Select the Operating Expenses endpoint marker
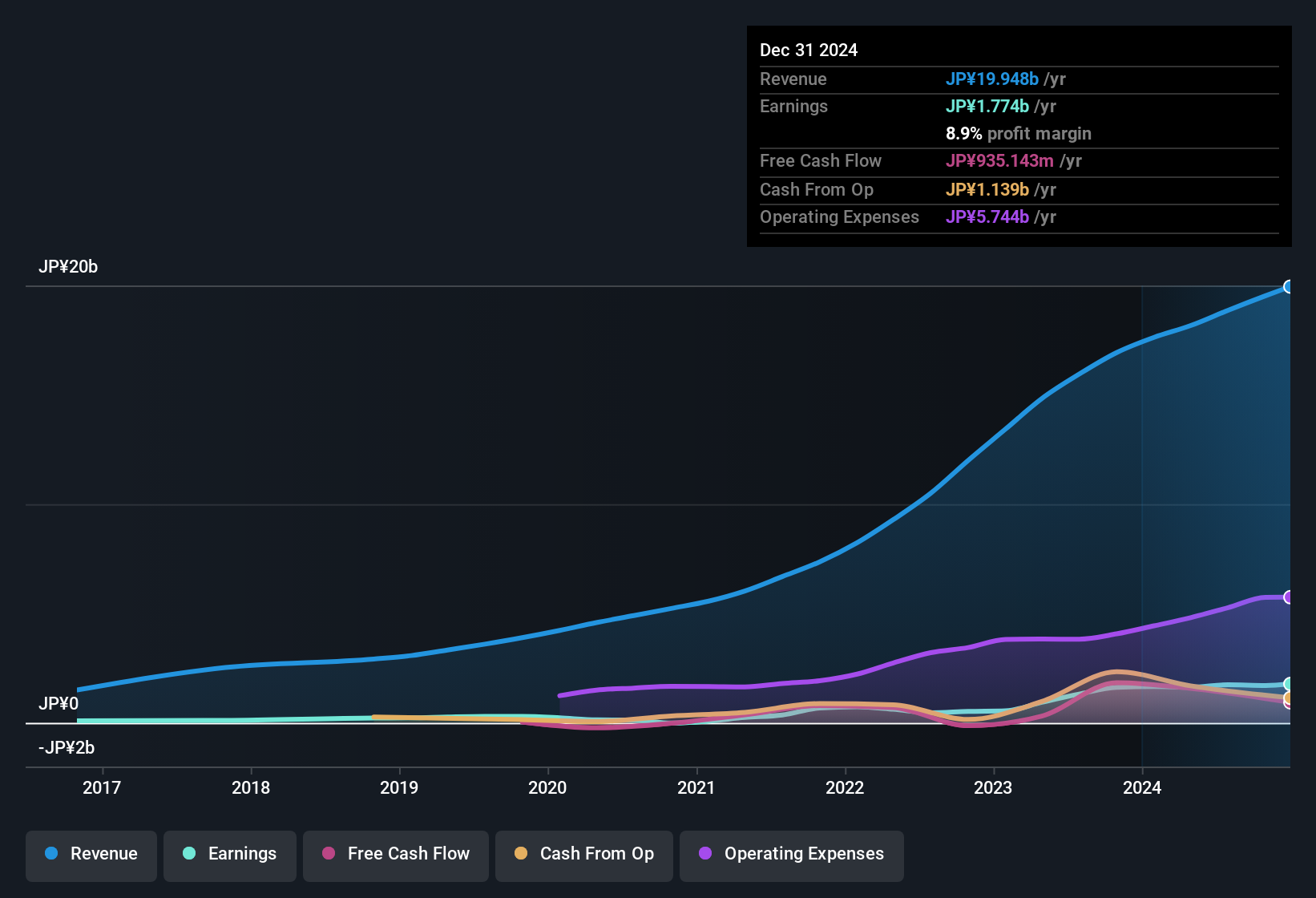The width and height of the screenshot is (1316, 898). point(1289,597)
